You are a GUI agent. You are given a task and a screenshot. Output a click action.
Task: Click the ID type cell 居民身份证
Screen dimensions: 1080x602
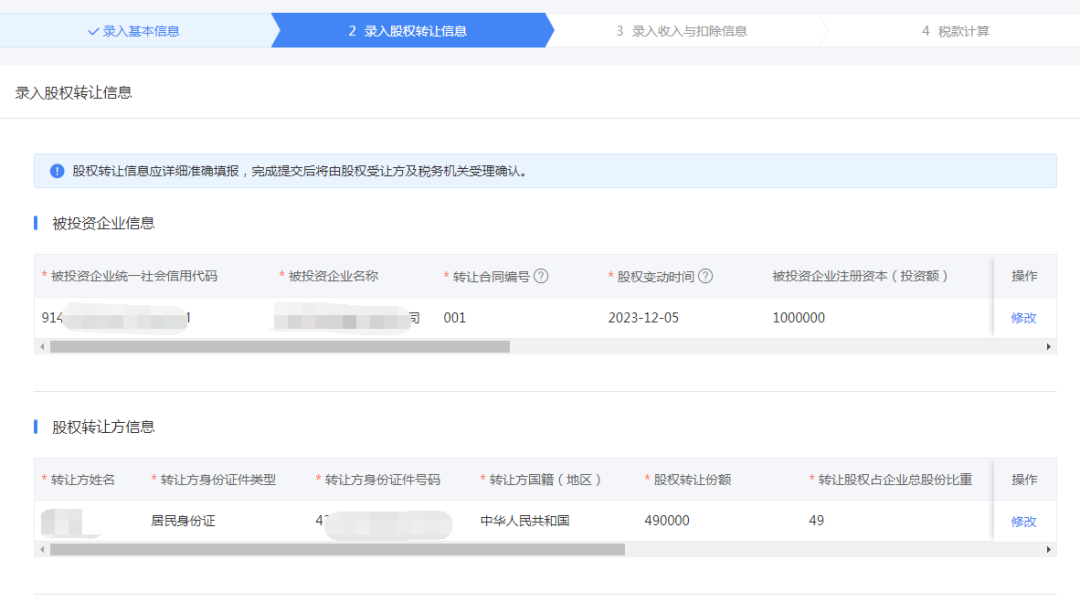pos(183,521)
